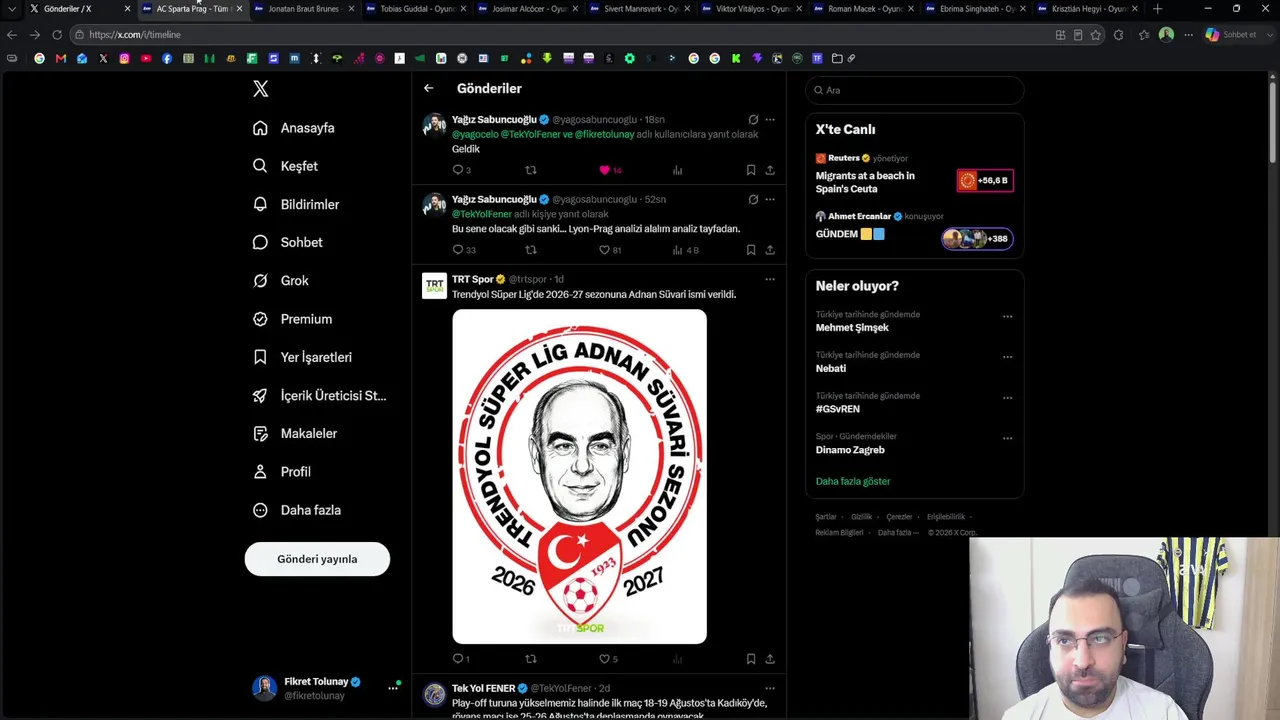Reply to the TRT Spor post
Viewport: 1280px width, 720px height.
[x=461, y=659]
